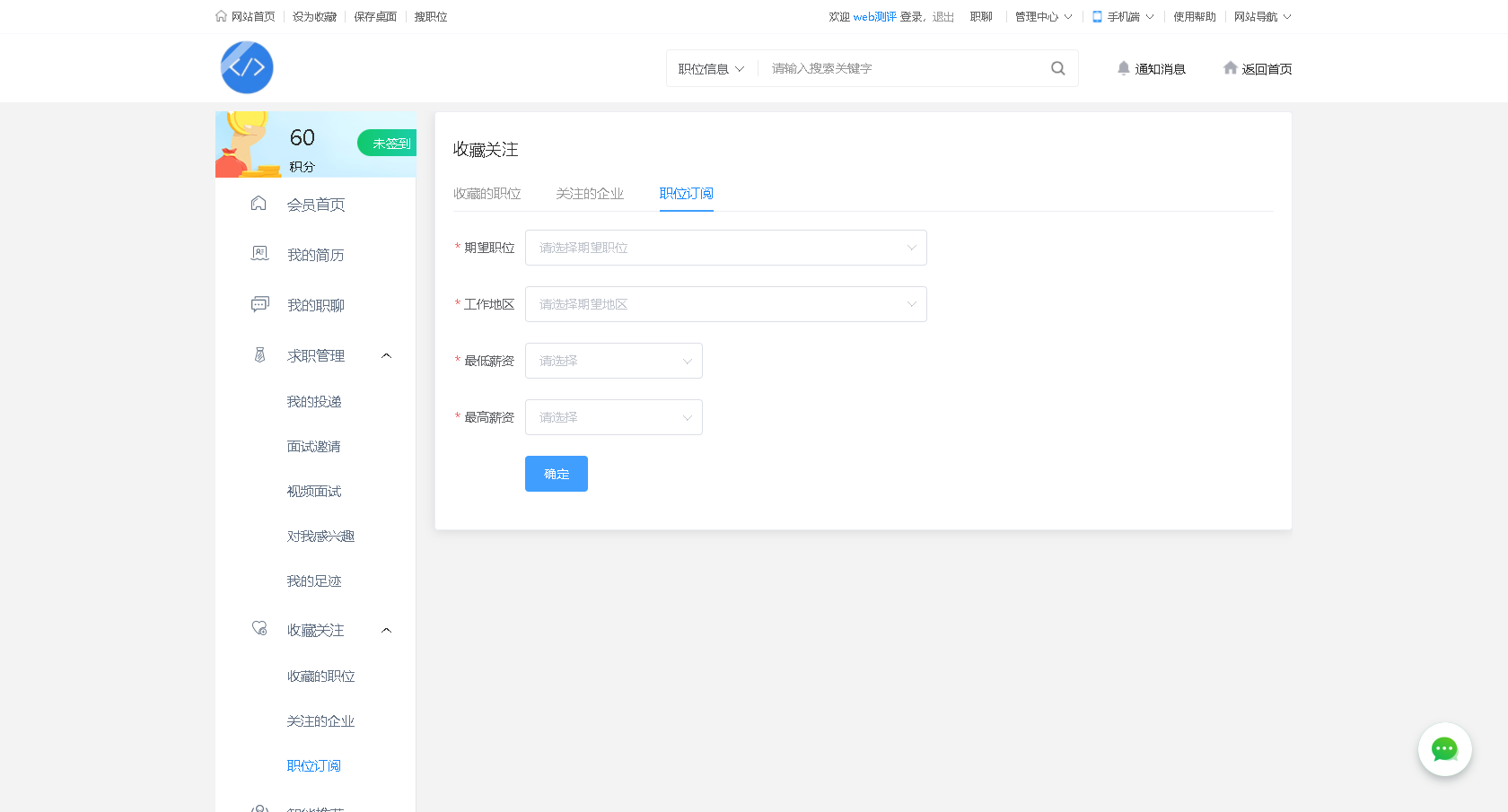Open 关注的企业 in sidebar
Viewport: 1508px width, 812px height.
[320, 721]
